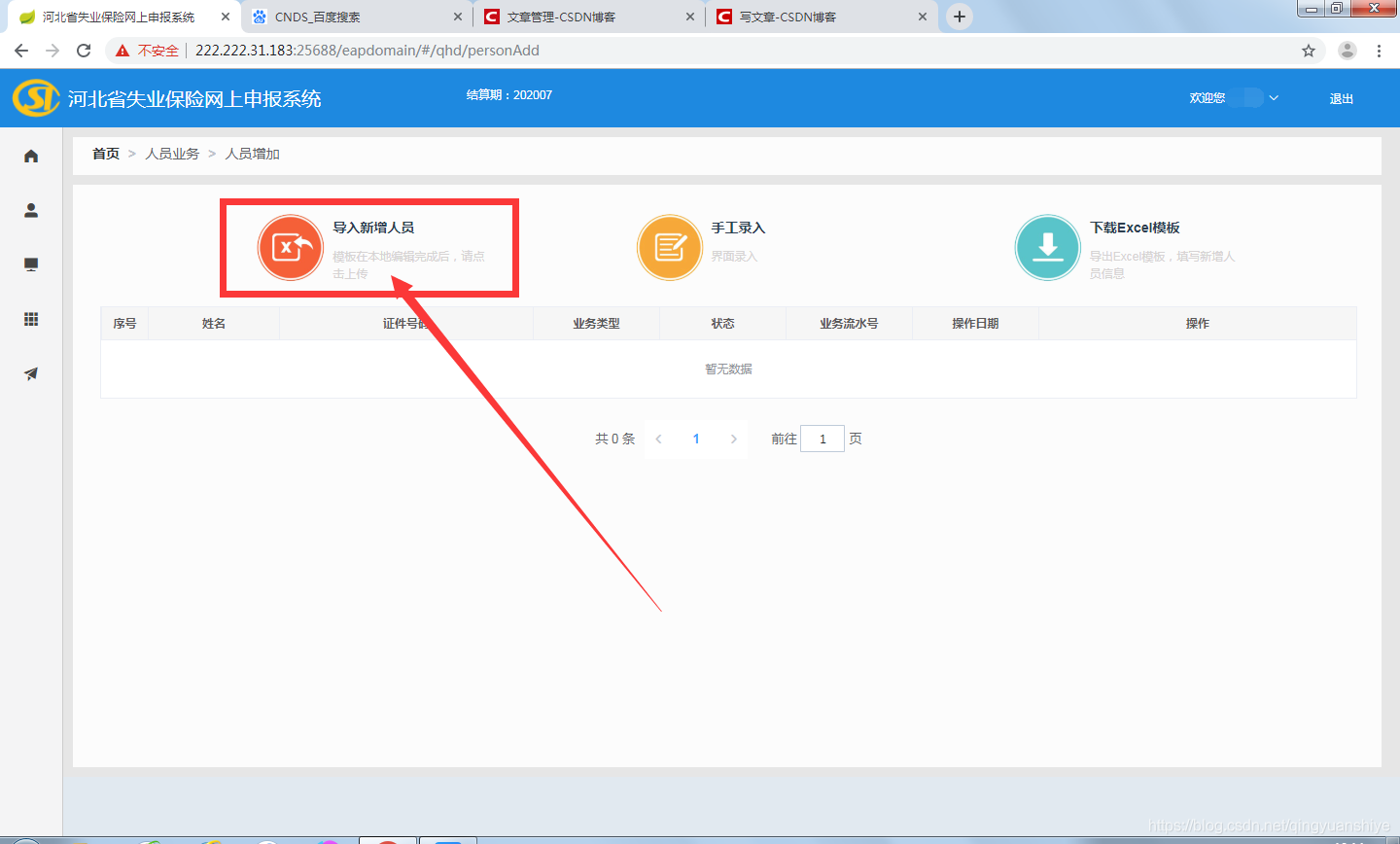Click the yellow manual entry icon

pos(669,247)
